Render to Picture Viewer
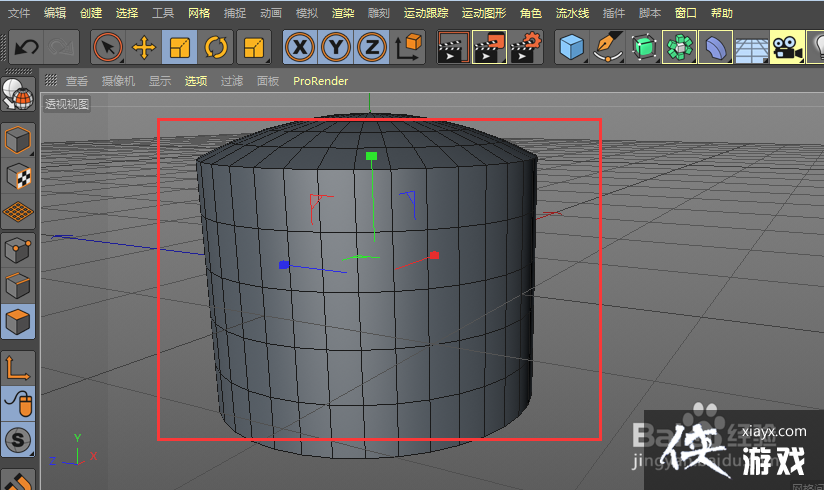The image size is (824, 490). pos(489,47)
